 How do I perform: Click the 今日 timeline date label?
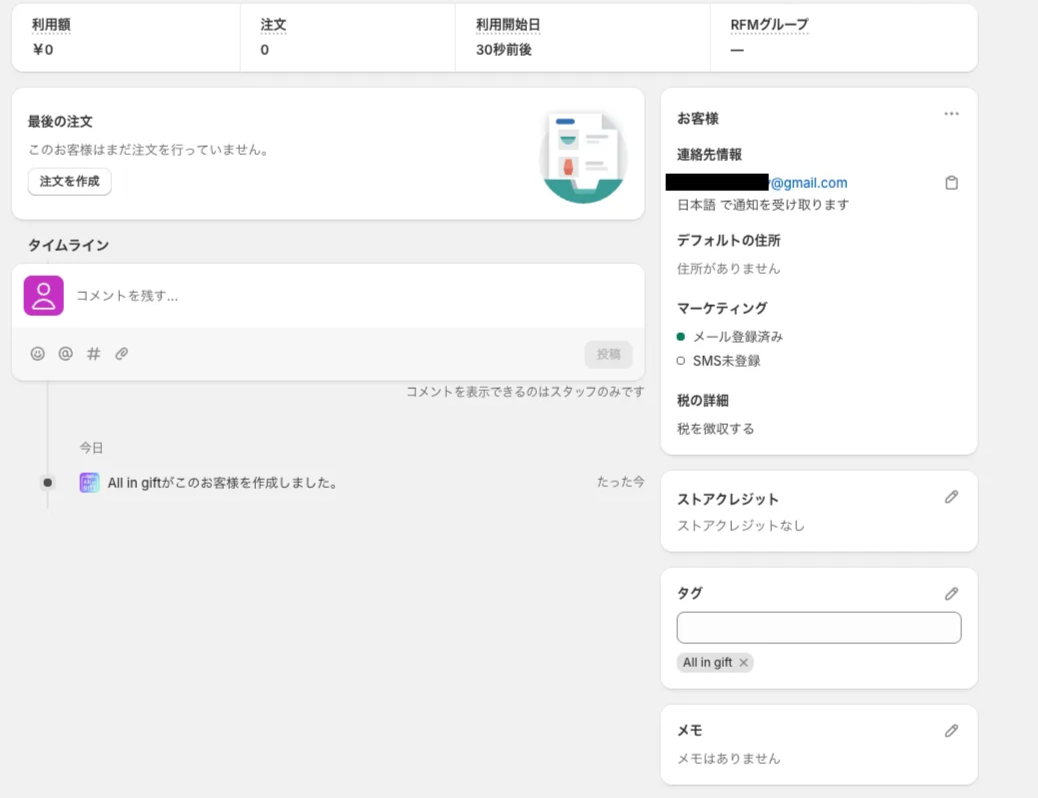(91, 448)
